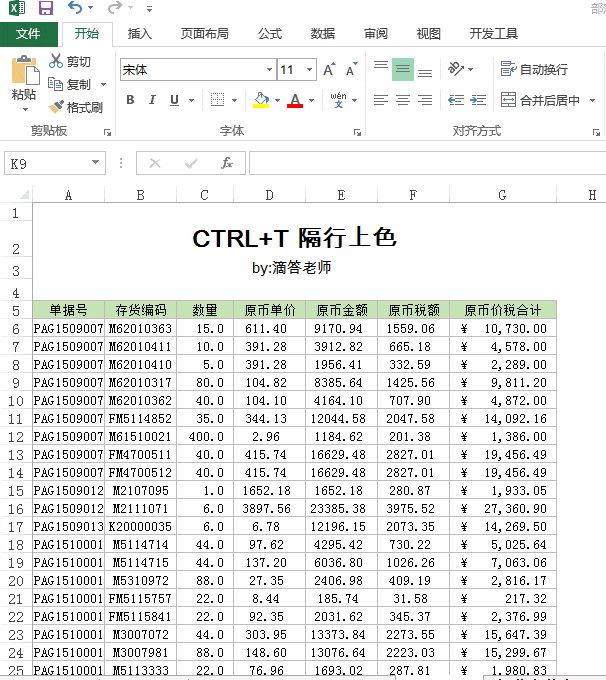Open the font name dropdown 宋体
The width and height of the screenshot is (606, 680).
tap(270, 69)
